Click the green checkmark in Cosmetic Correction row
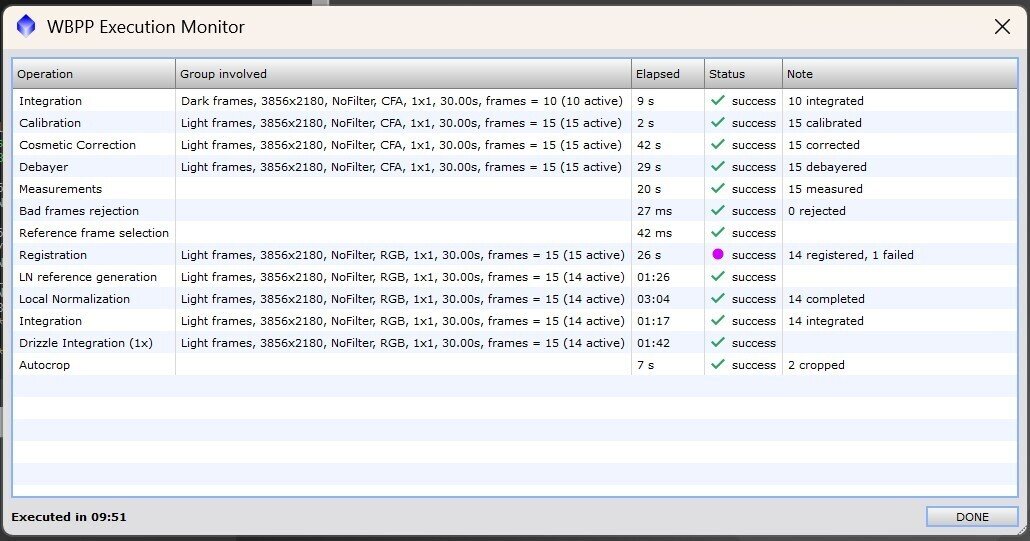1030x541 pixels. [718, 144]
